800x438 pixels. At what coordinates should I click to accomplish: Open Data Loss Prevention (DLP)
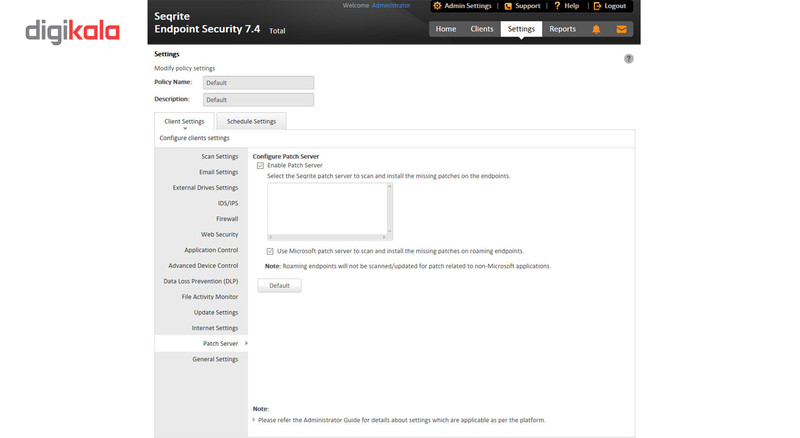201,281
